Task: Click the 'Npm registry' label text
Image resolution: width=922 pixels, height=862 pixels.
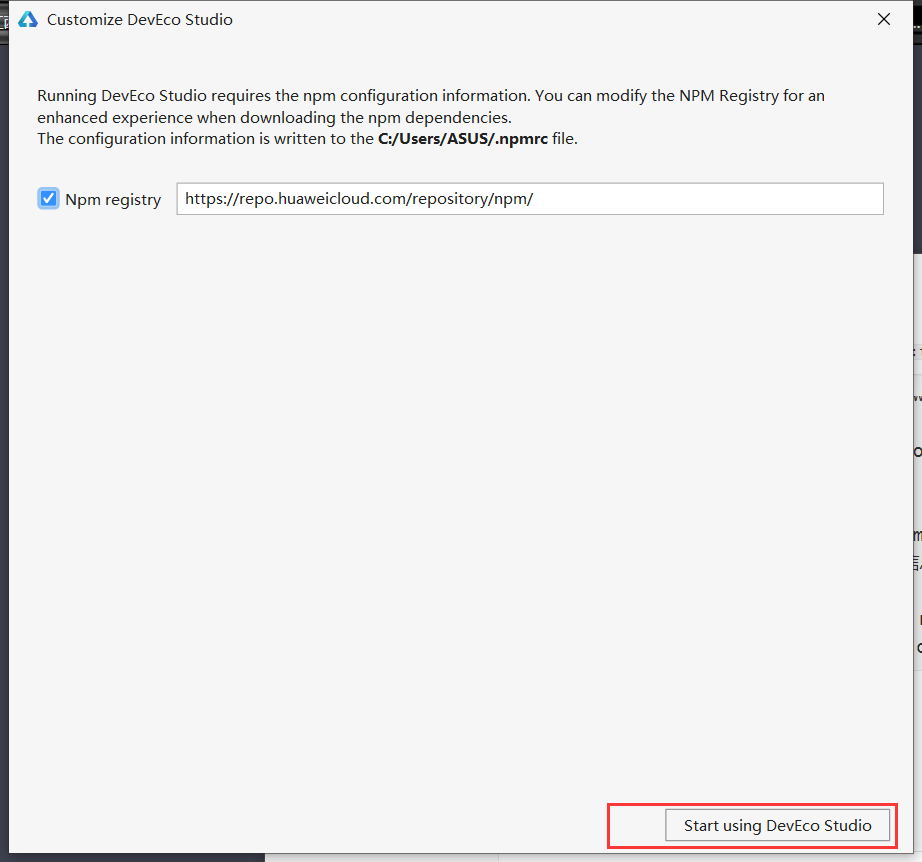Action: 113,199
